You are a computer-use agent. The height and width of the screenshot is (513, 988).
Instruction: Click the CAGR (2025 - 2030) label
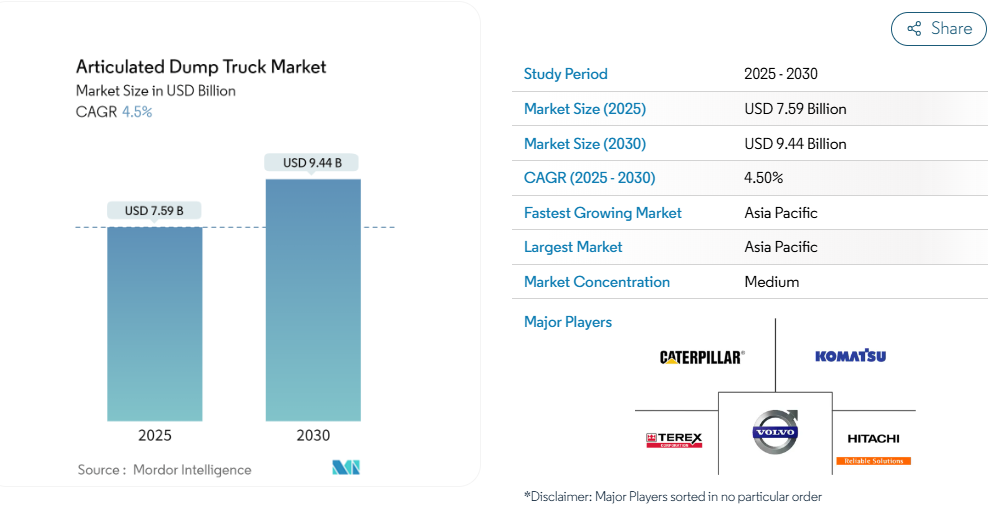[589, 178]
